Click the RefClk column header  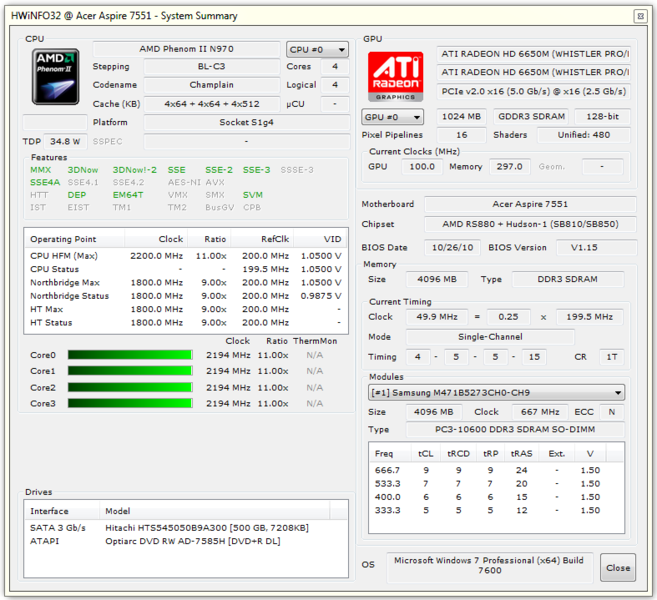(262, 239)
